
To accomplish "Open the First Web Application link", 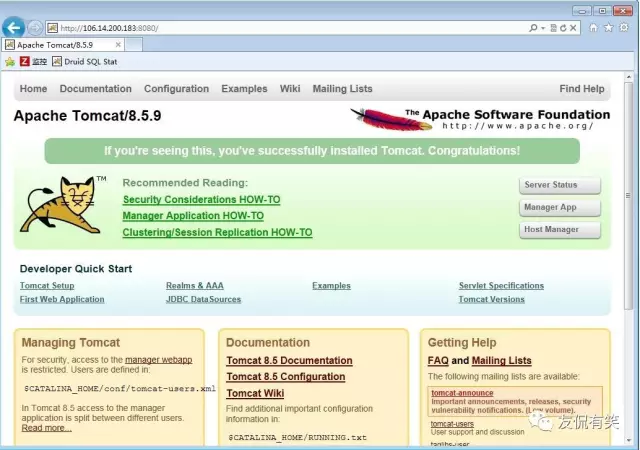I will coord(62,299).
